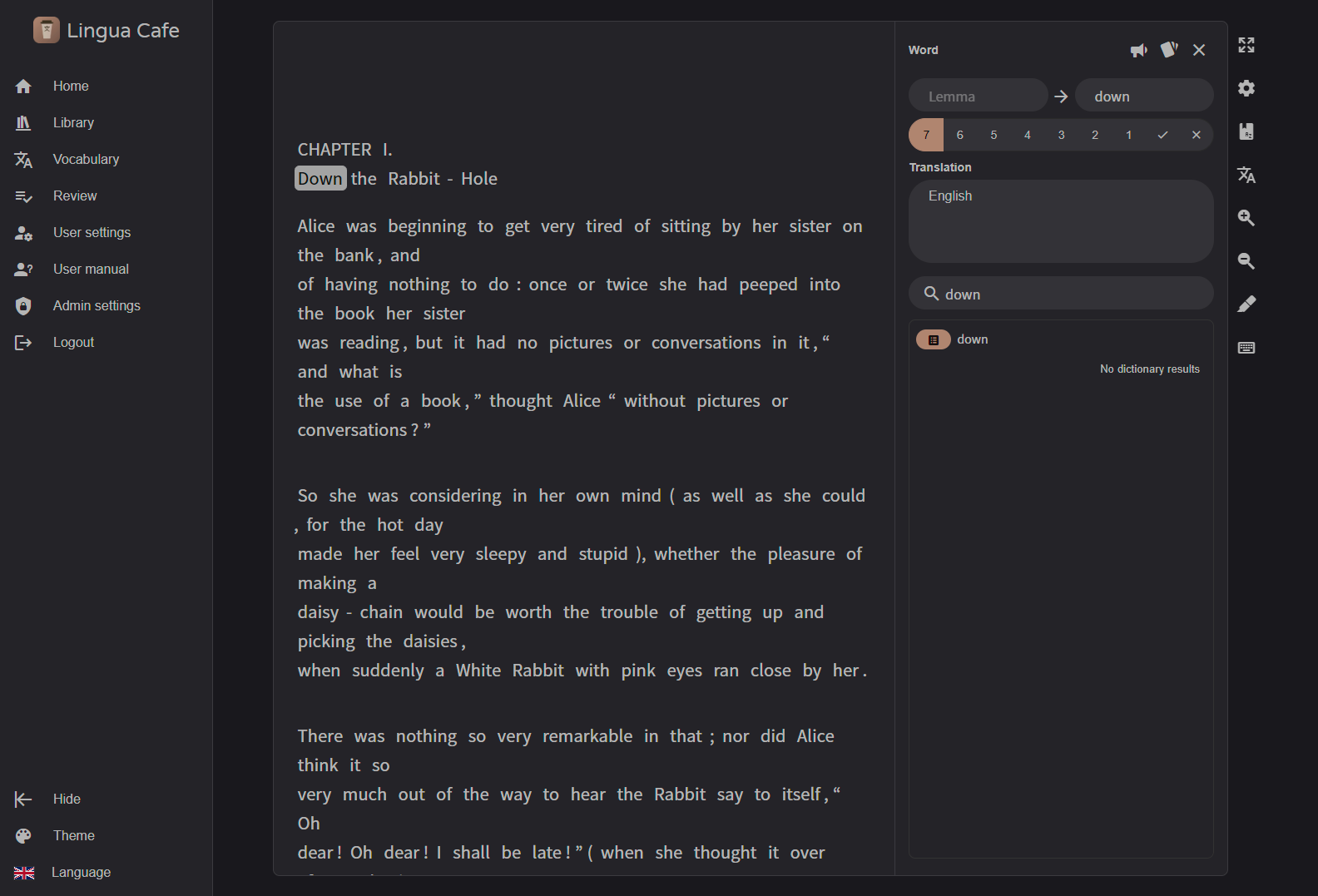Screen dimensions: 1318x896
Task: Click the dictionary search field
Action: click(1061, 294)
